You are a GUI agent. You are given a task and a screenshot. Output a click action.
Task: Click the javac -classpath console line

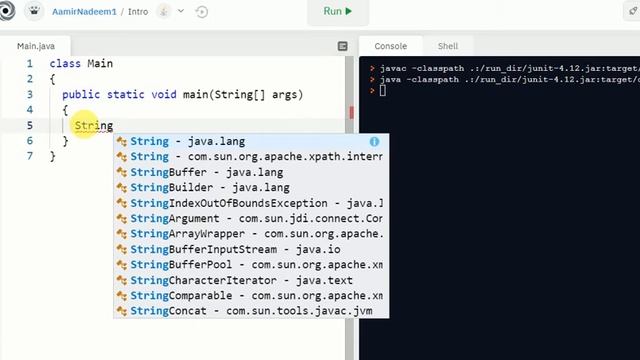click(504, 68)
